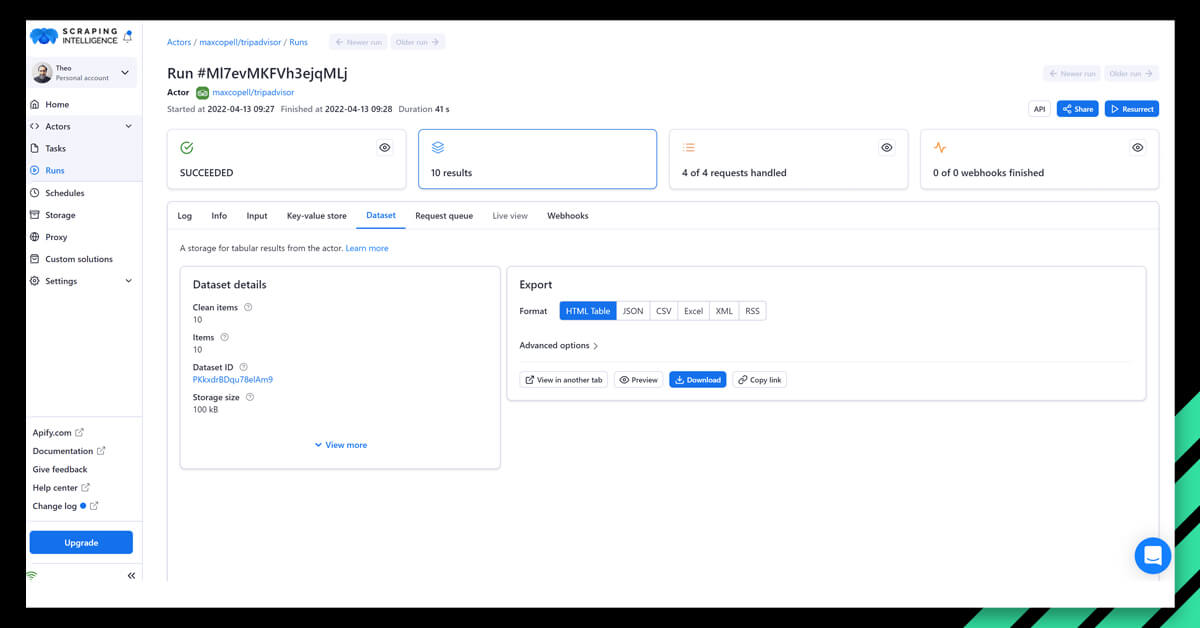The image size is (1200, 628).
Task: Switch to the Log tab
Action: tap(184, 215)
